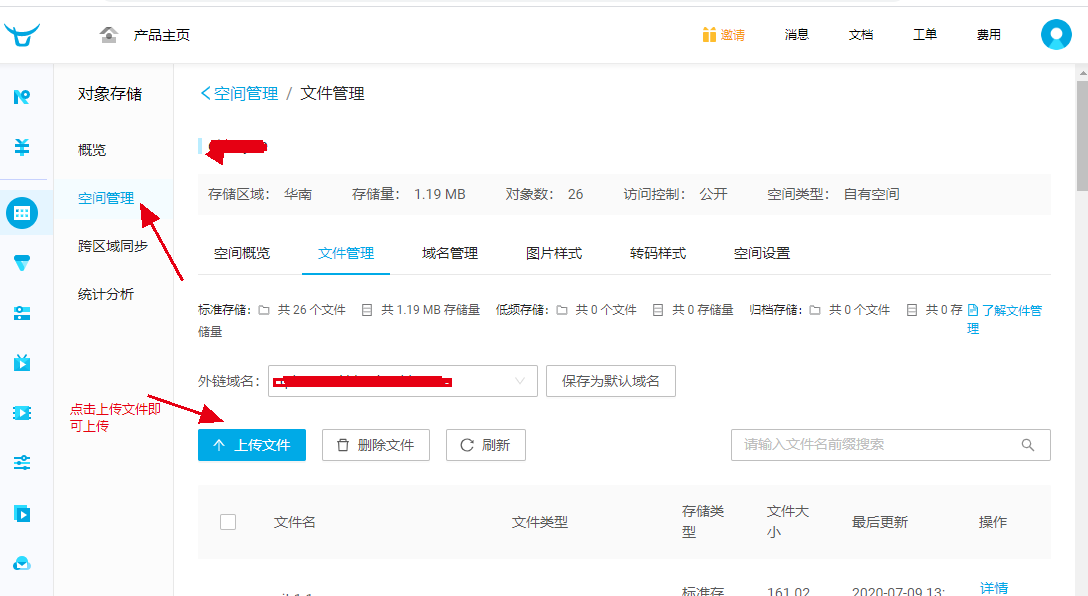Click 邀请 in the top bar
Image resolution: width=1088 pixels, height=596 pixels.
[732, 35]
